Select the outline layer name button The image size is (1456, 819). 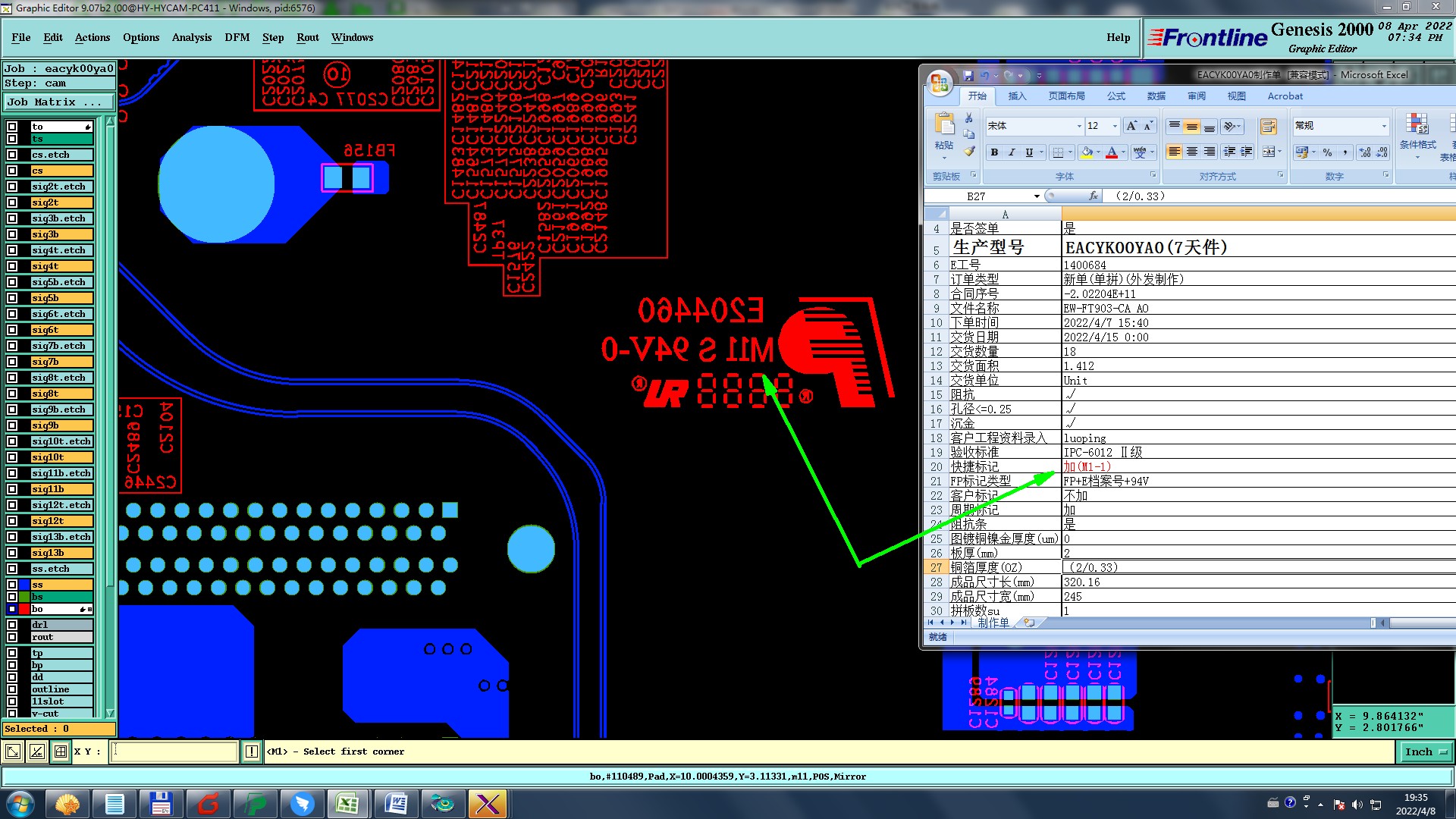[x=61, y=689]
